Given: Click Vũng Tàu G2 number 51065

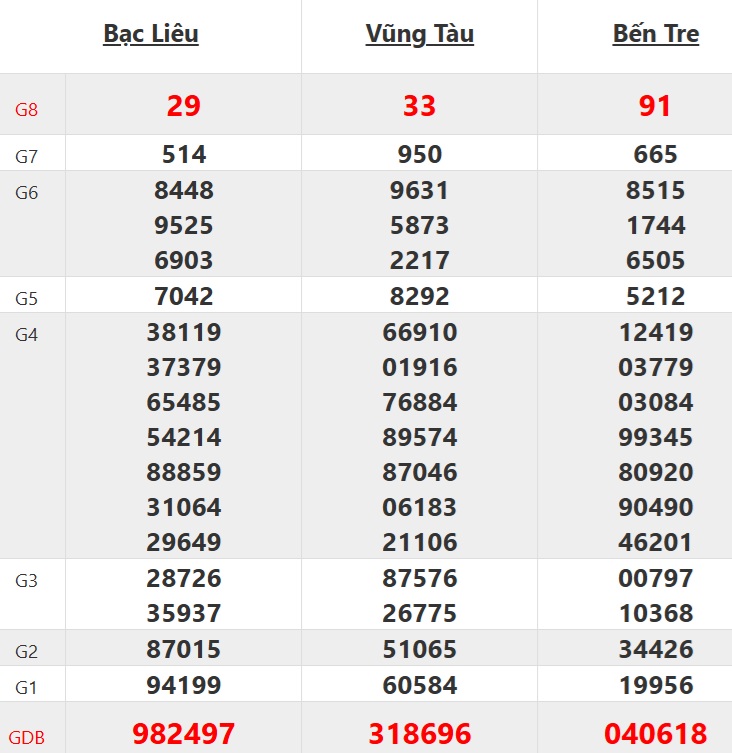Looking at the screenshot, I should (419, 650).
